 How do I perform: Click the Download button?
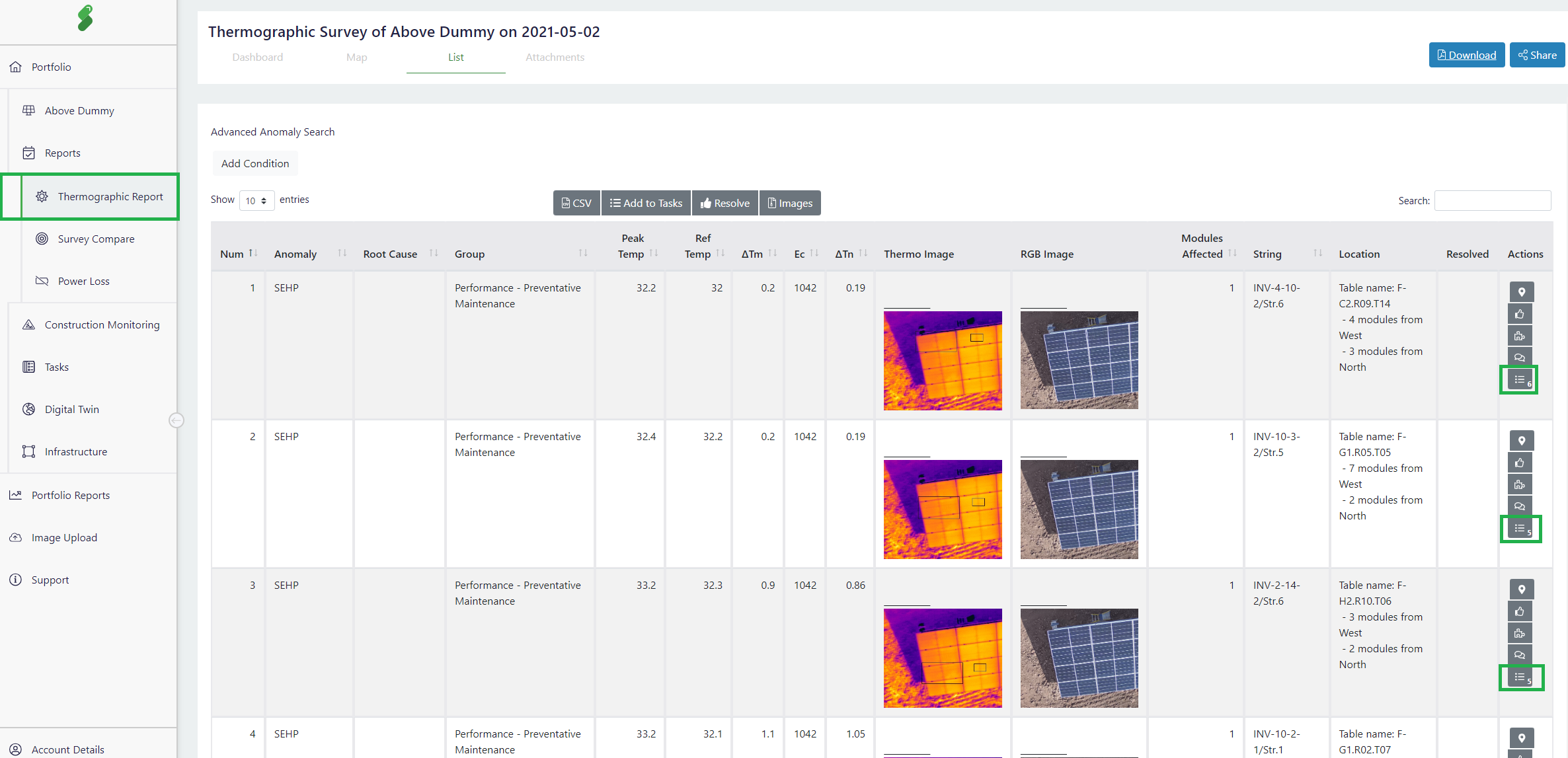tap(1466, 55)
